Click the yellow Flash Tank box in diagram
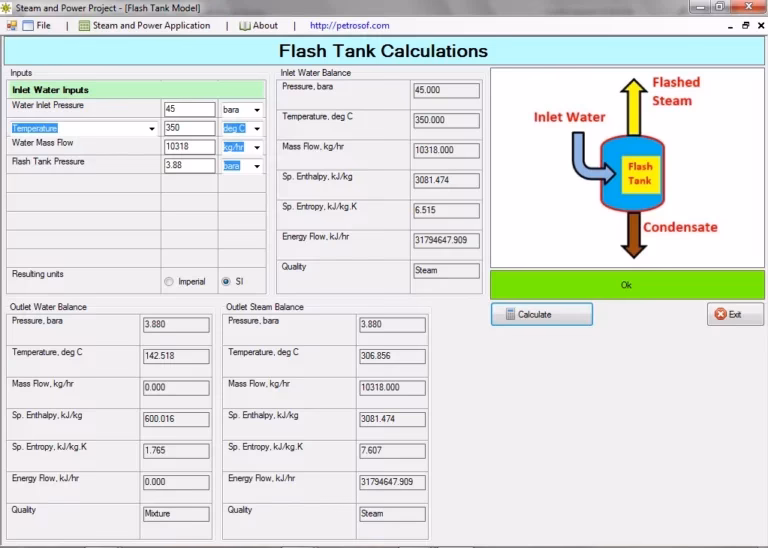Viewport: 768px width, 548px height. [641, 174]
